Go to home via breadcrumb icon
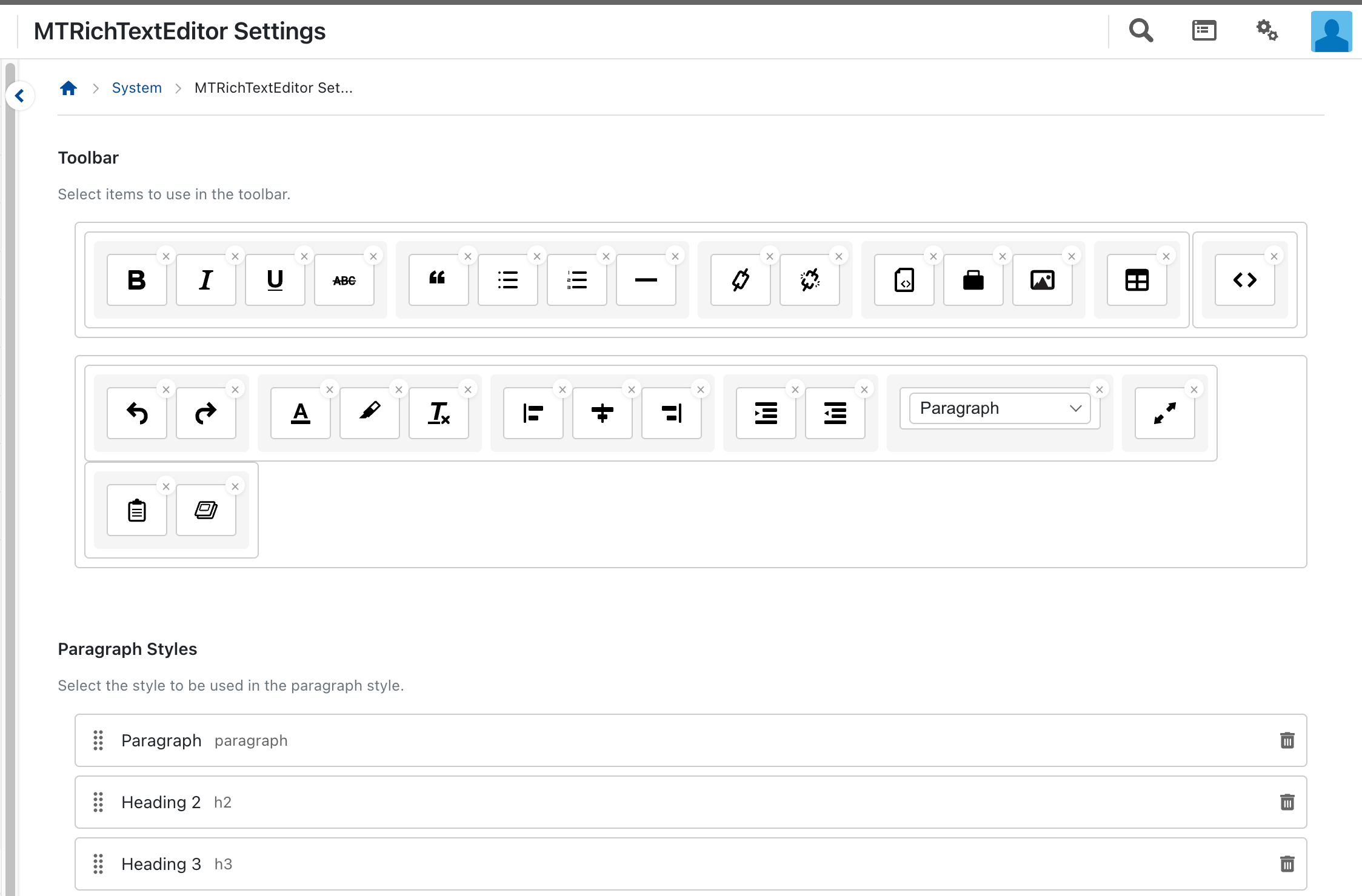The height and width of the screenshot is (896, 1362). (68, 88)
